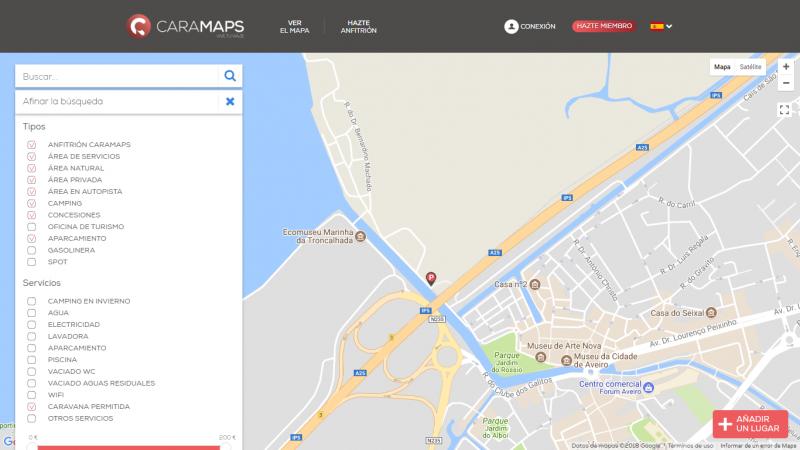Viewport: 800px width, 450px height.
Task: Click the AÑADIR UN LUGAR button
Action: (750, 423)
